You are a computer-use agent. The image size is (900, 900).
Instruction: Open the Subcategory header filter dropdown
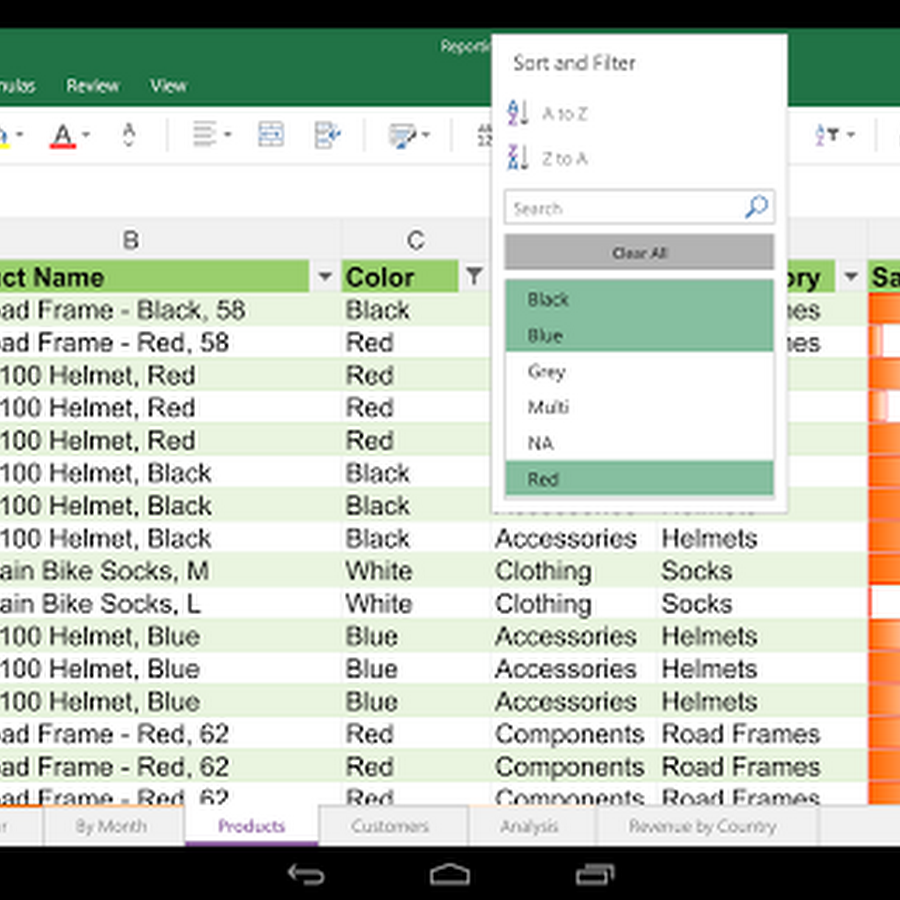point(851,276)
